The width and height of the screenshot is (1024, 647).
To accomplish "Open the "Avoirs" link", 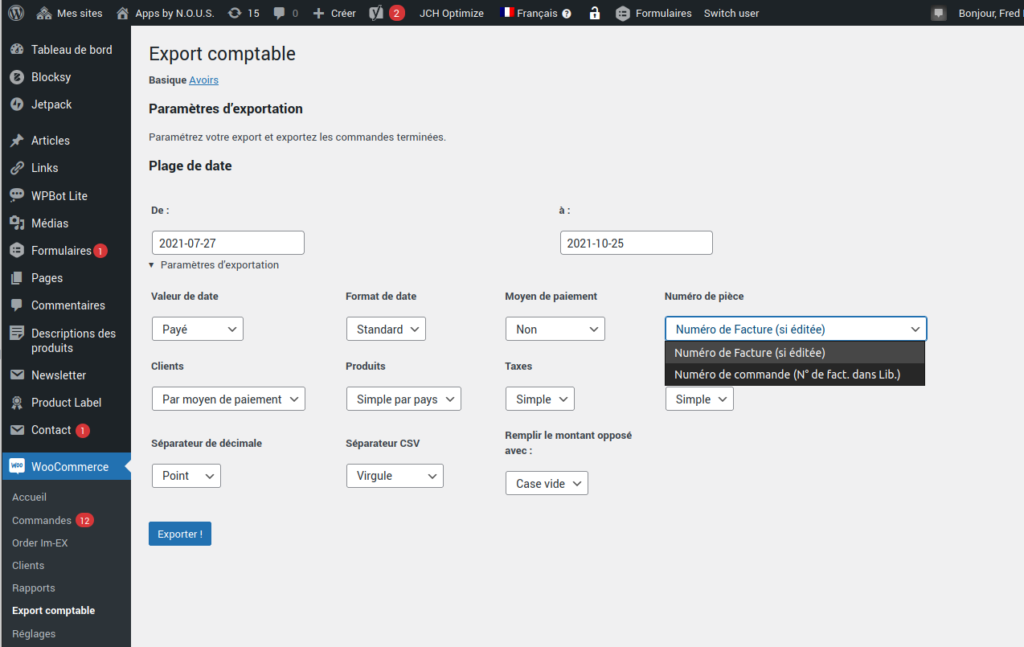I will pyautogui.click(x=203, y=79).
